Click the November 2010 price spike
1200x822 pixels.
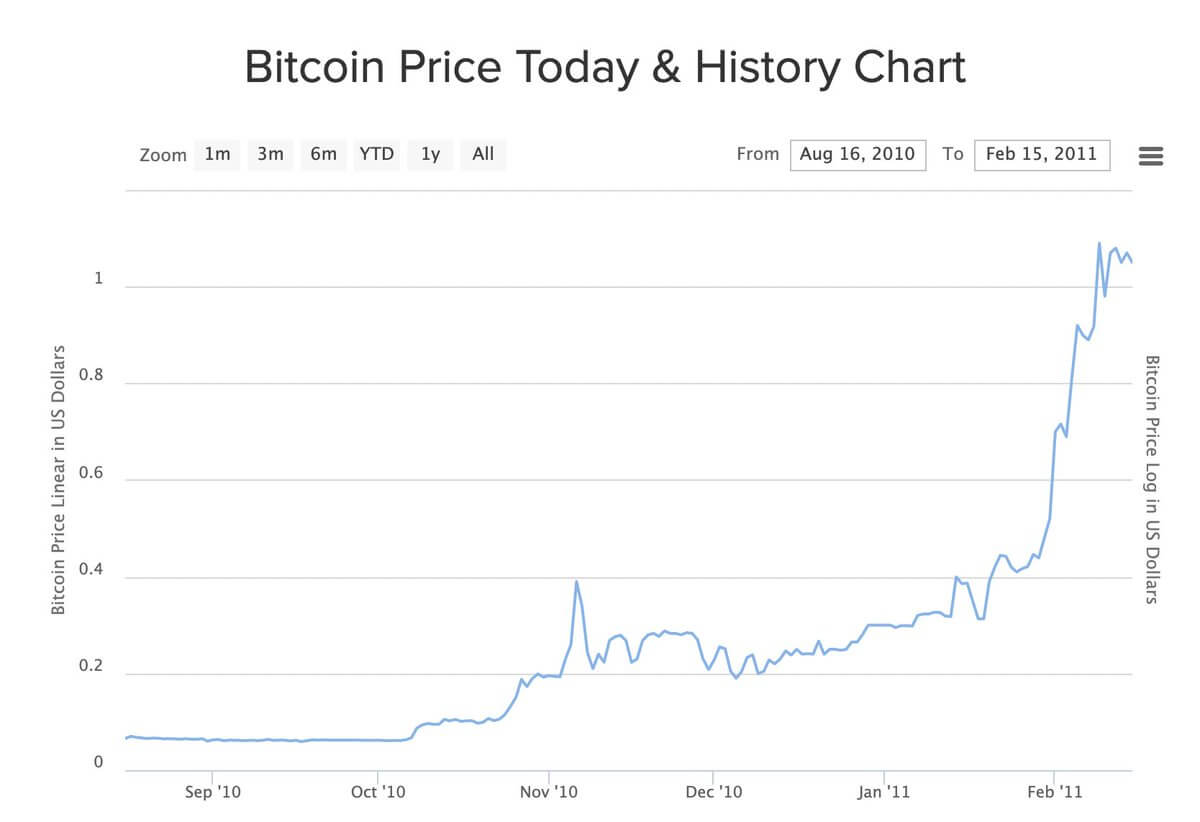click(x=578, y=582)
